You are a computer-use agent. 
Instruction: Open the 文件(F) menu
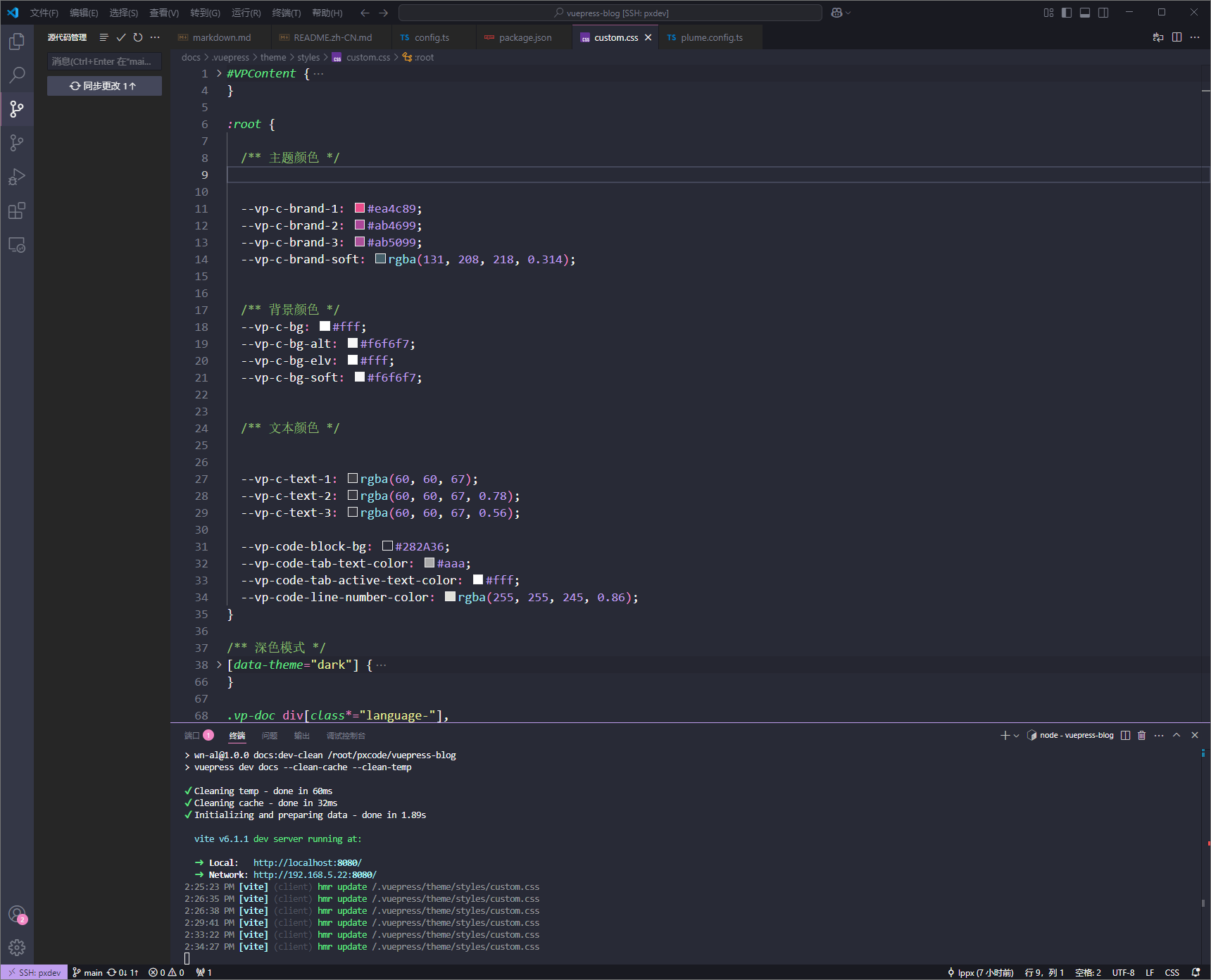pyautogui.click(x=44, y=13)
